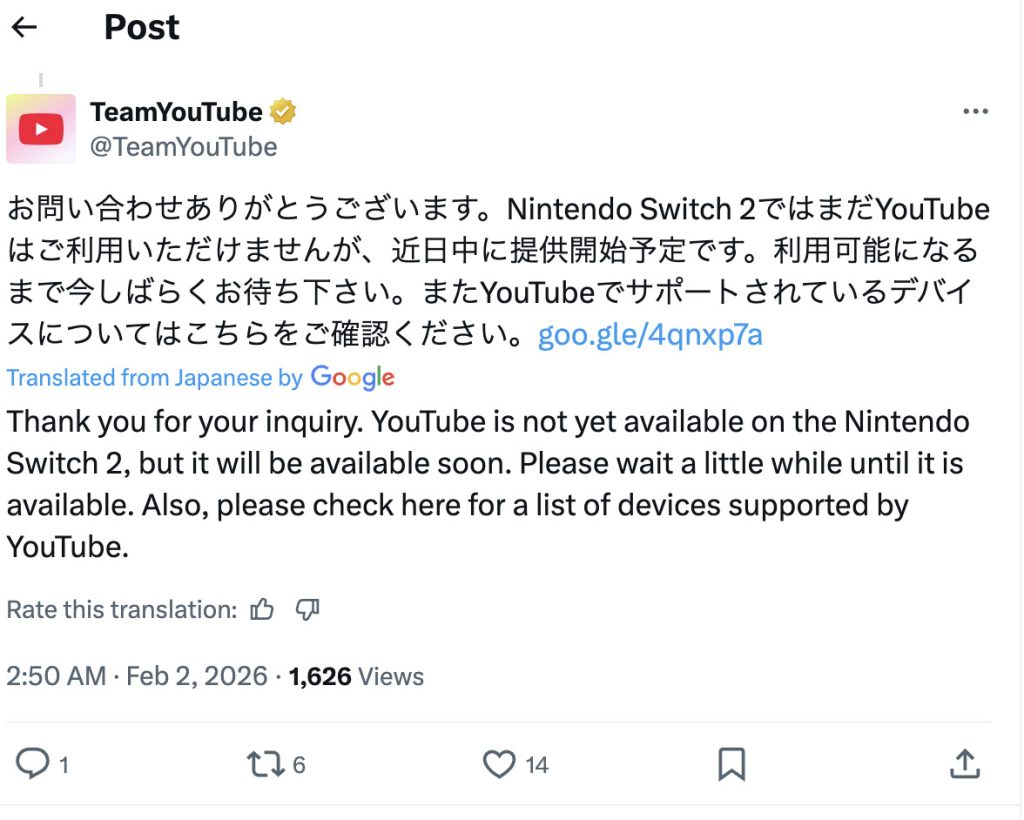Share the post via share icon

[963, 765]
